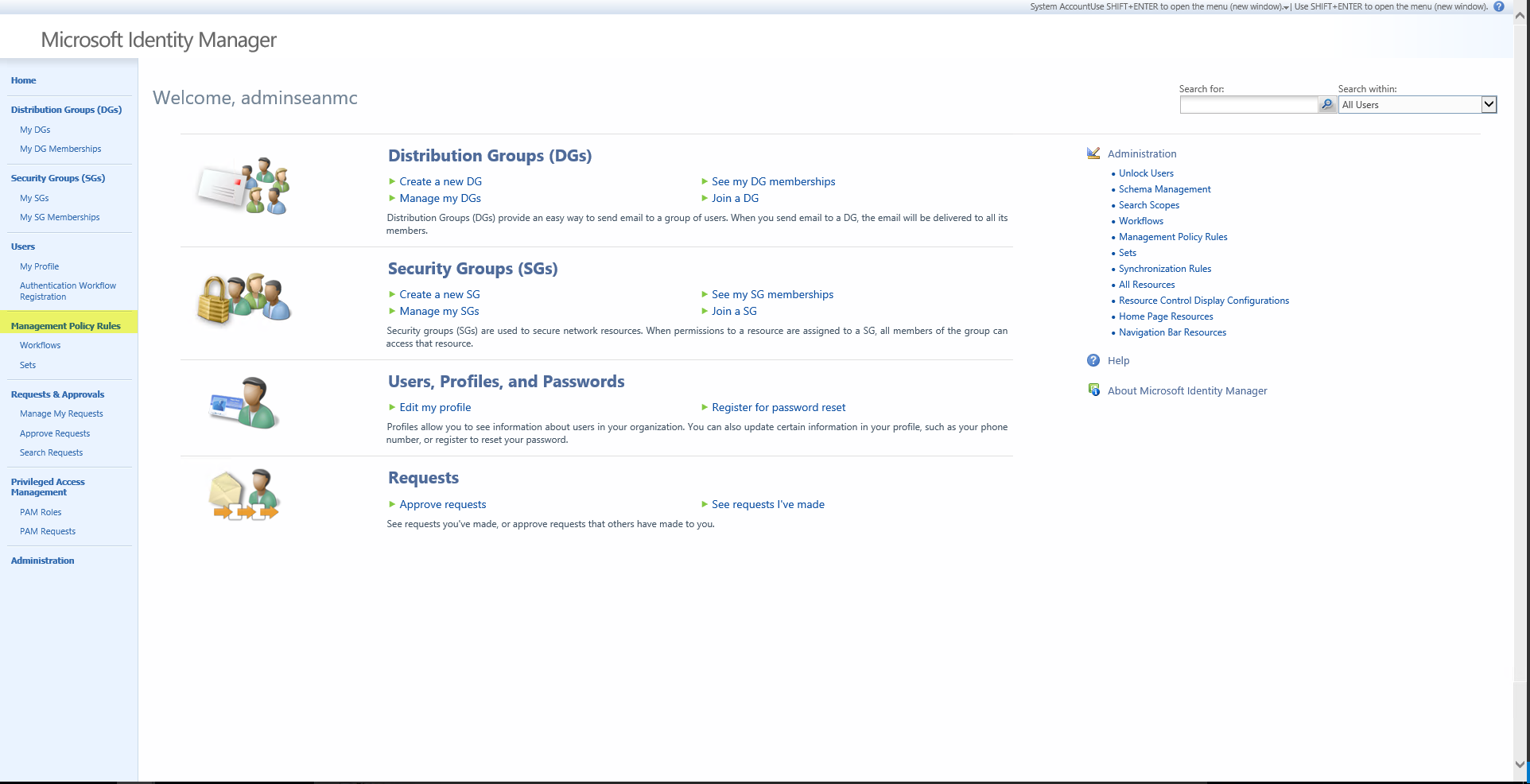Open My Profile in sidebar
This screenshot has height=784, width=1530.
(x=40, y=266)
